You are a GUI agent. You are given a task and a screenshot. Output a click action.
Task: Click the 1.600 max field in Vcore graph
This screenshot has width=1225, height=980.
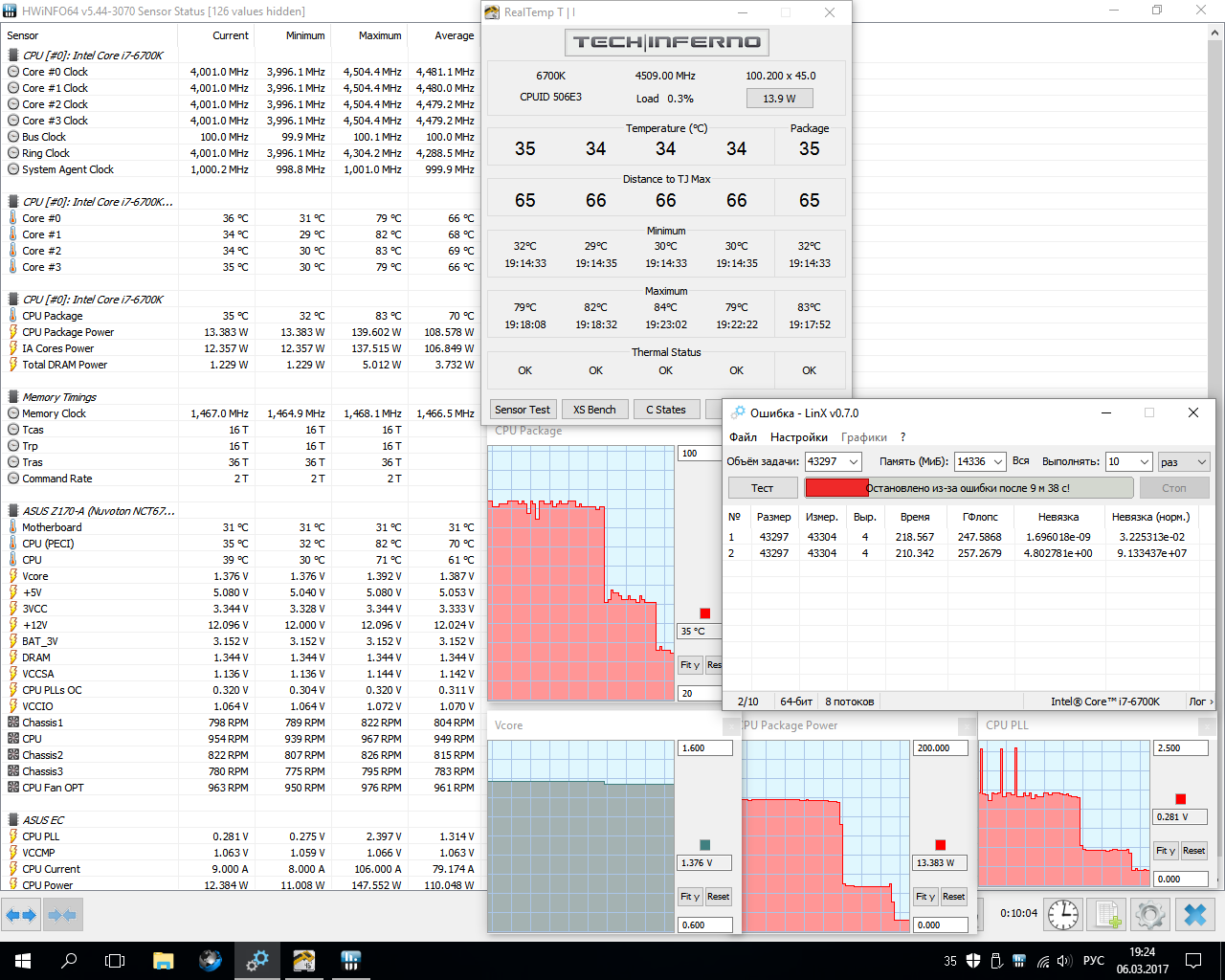coord(705,748)
